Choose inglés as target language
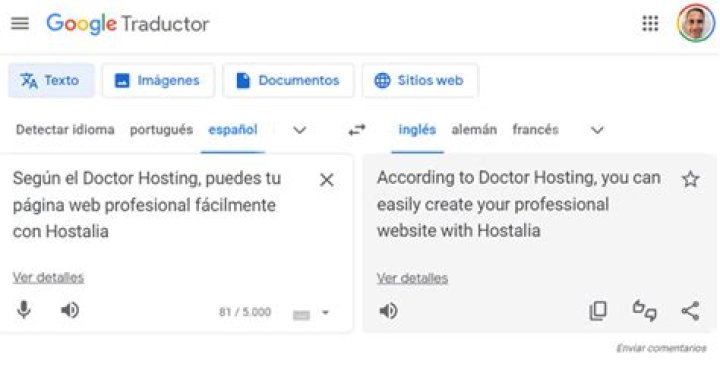Viewport: 720px width, 383px height. 417,130
